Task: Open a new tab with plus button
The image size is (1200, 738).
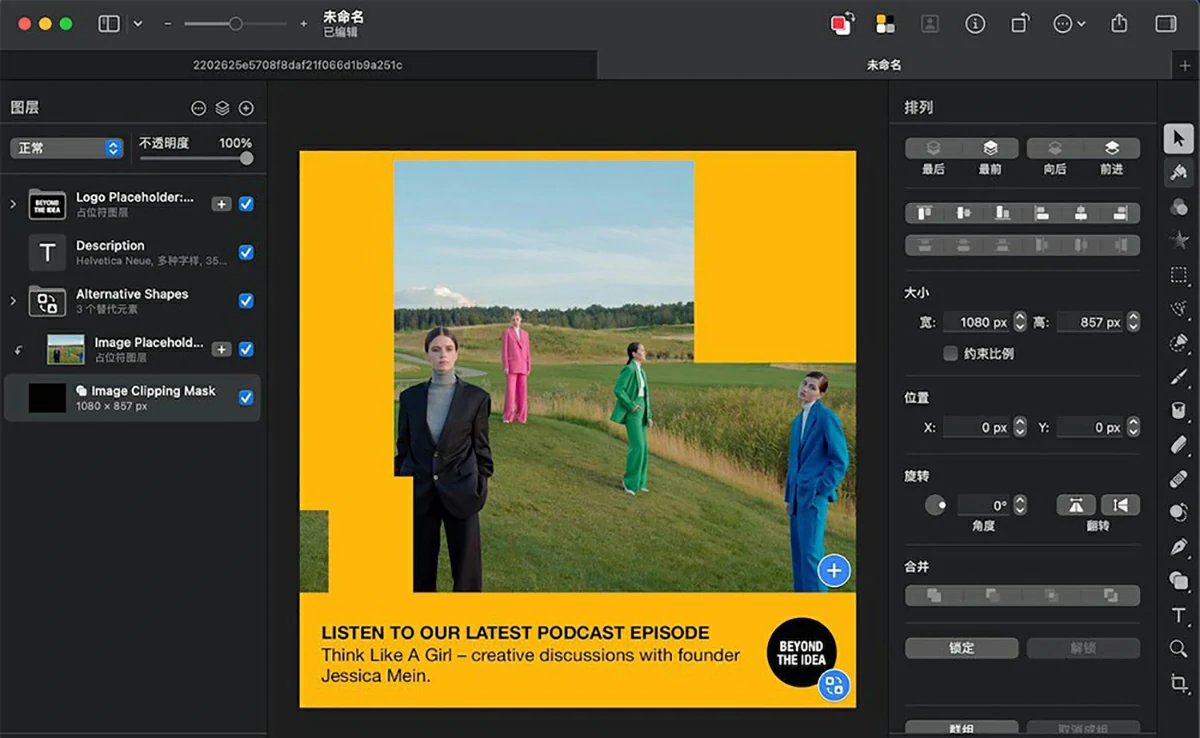Action: [x=1186, y=65]
